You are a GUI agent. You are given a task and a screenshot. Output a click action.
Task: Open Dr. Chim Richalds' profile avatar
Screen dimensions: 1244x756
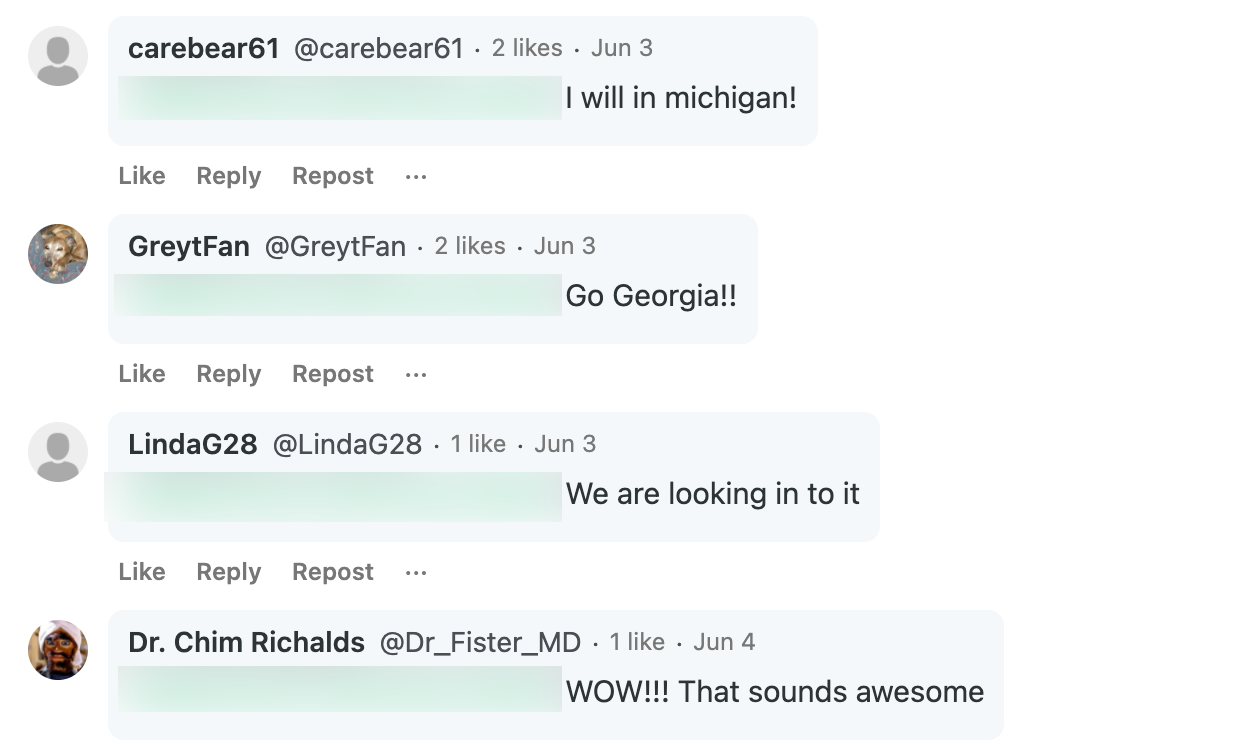[x=58, y=650]
